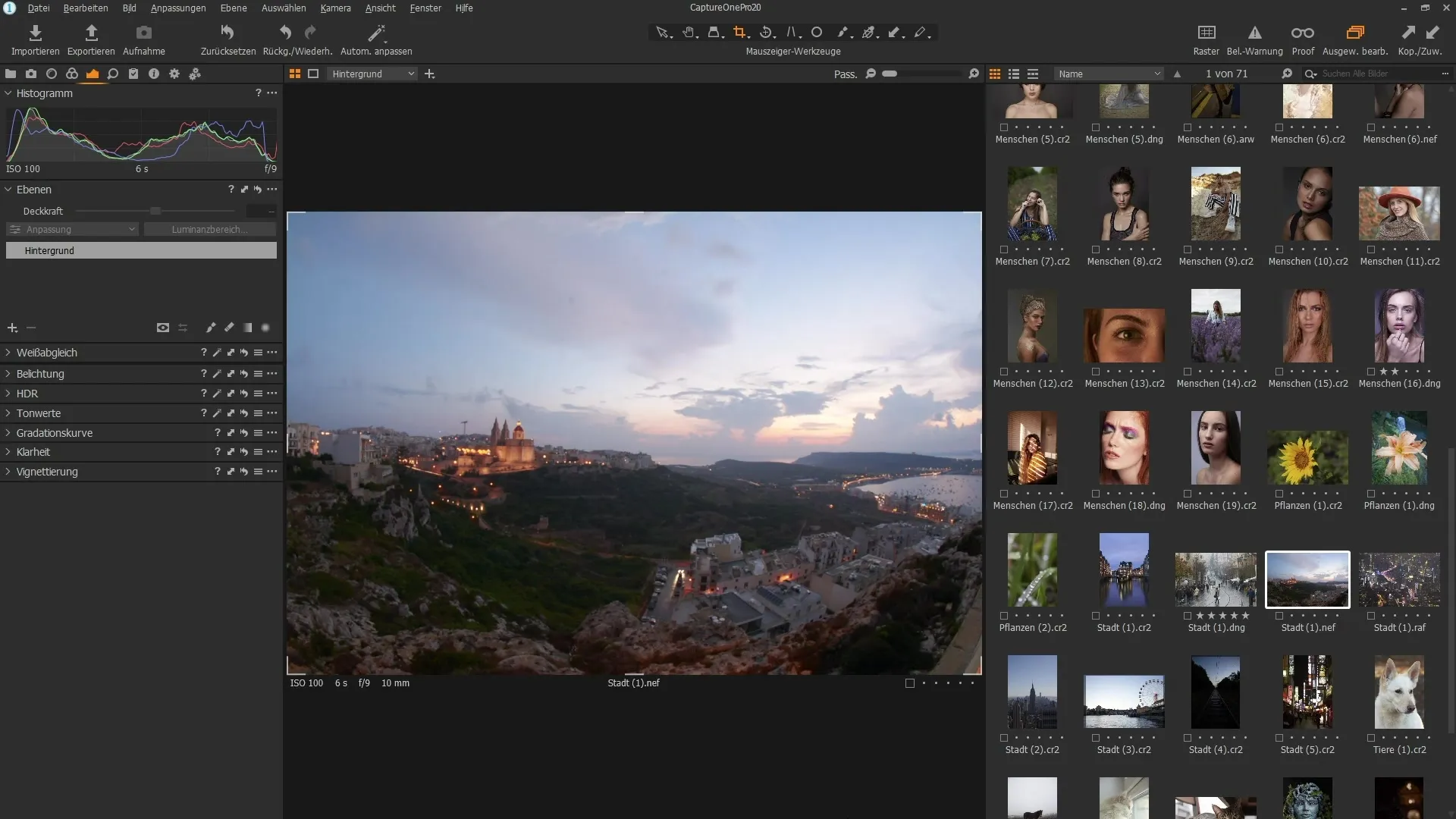Switch browser to filmstrip list view
Screen dimensions: 1456x819
tap(1032, 74)
